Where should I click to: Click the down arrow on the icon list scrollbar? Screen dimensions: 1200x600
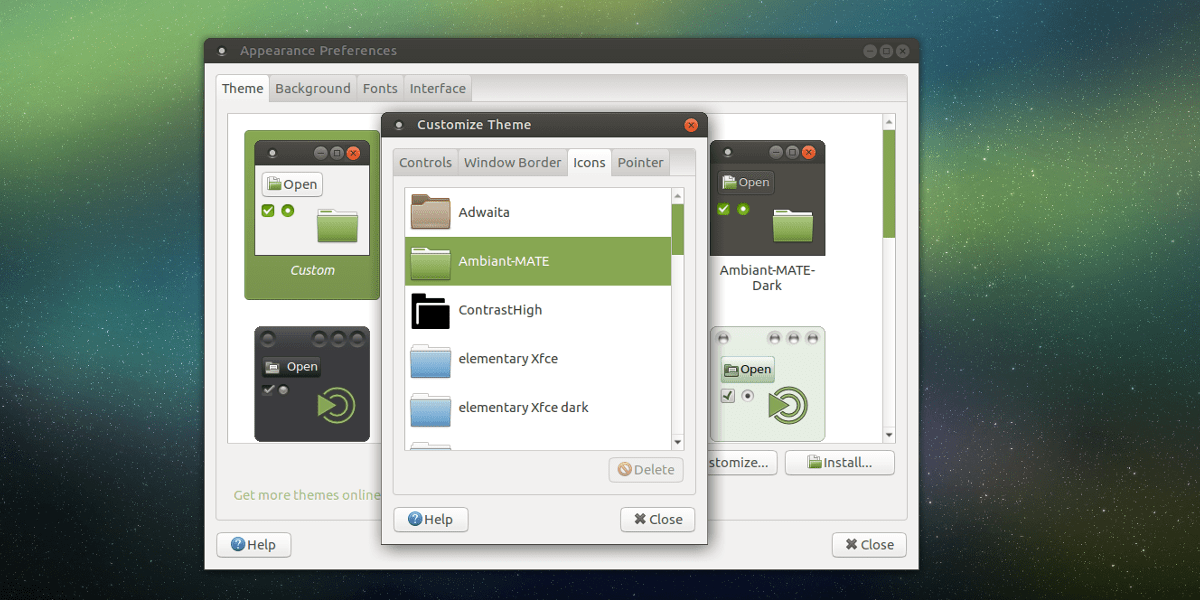coord(678,441)
